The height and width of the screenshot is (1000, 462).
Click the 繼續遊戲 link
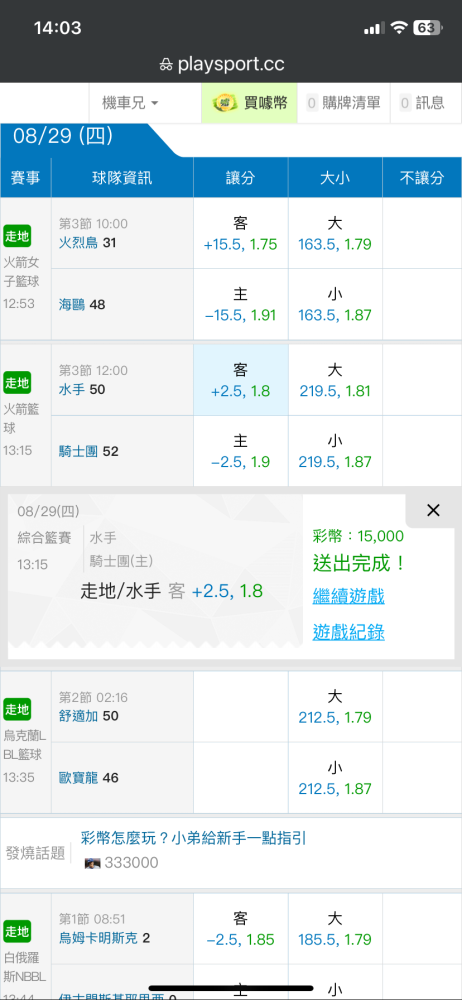coord(348,597)
